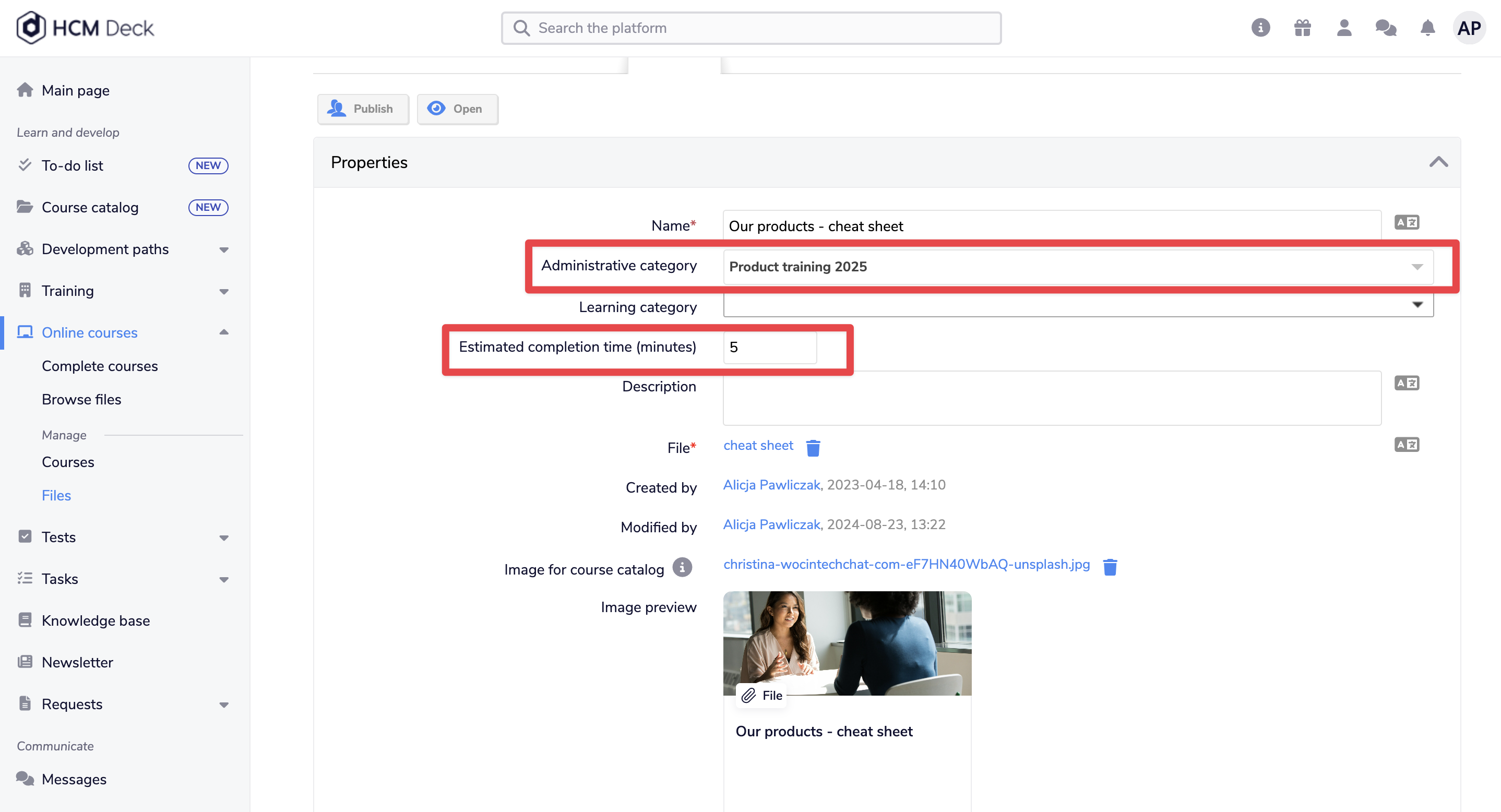Open the Administrative category dropdown
This screenshot has width=1501, height=812.
point(1078,267)
